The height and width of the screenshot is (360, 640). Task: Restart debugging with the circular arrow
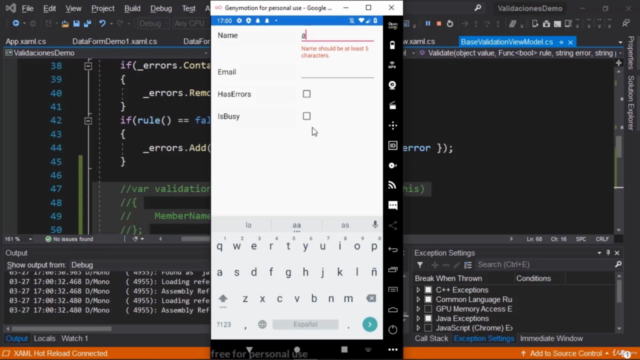[450, 24]
